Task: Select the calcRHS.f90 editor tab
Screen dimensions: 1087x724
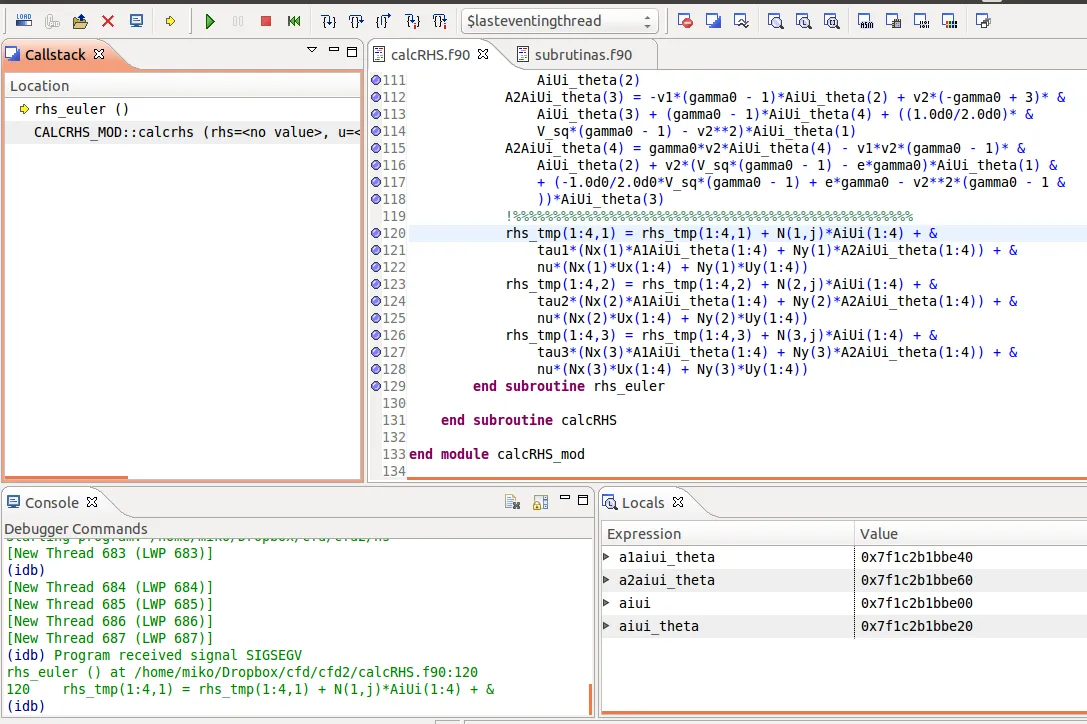Action: 430,54
